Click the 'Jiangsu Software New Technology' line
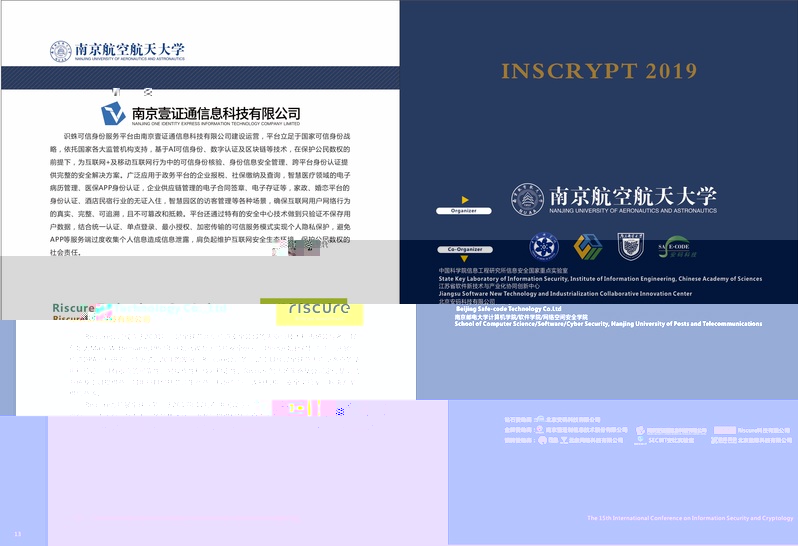Viewport: 798px width, 546px height. tap(565, 294)
